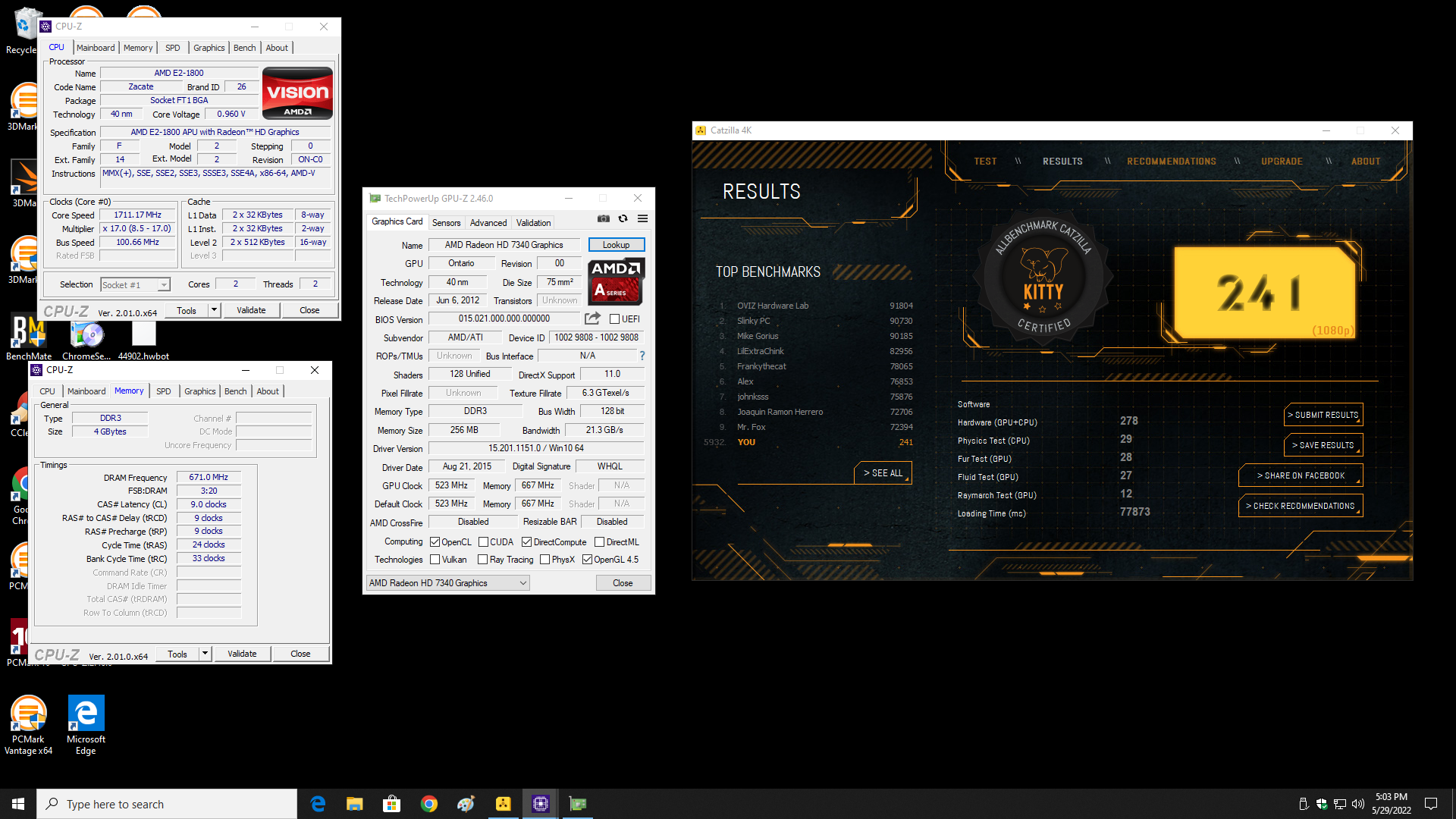Viewport: 1456px width, 819px height.
Task: Toggle the CUDA checkbox
Action: pos(483,542)
